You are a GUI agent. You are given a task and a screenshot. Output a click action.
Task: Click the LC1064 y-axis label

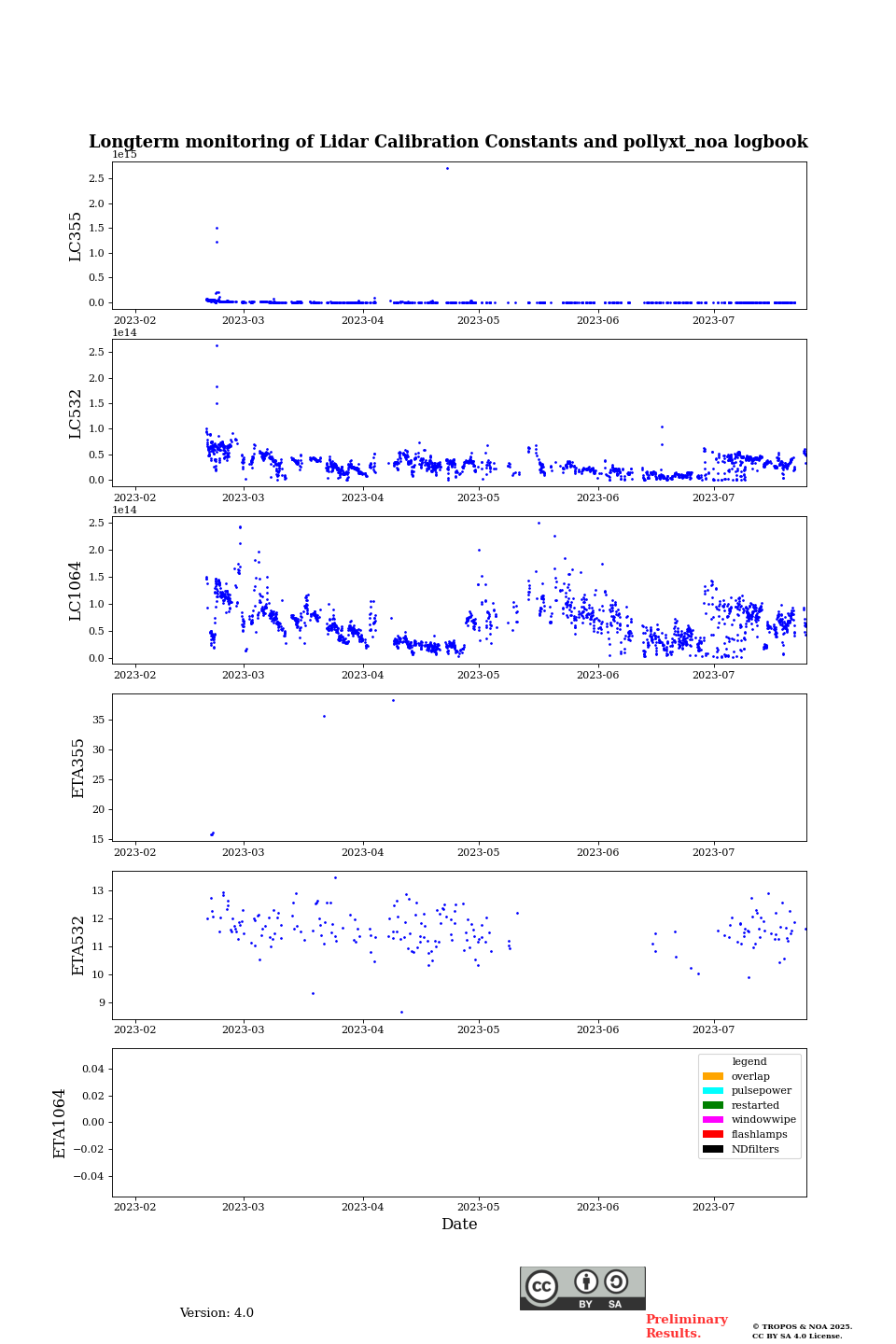(x=76, y=591)
